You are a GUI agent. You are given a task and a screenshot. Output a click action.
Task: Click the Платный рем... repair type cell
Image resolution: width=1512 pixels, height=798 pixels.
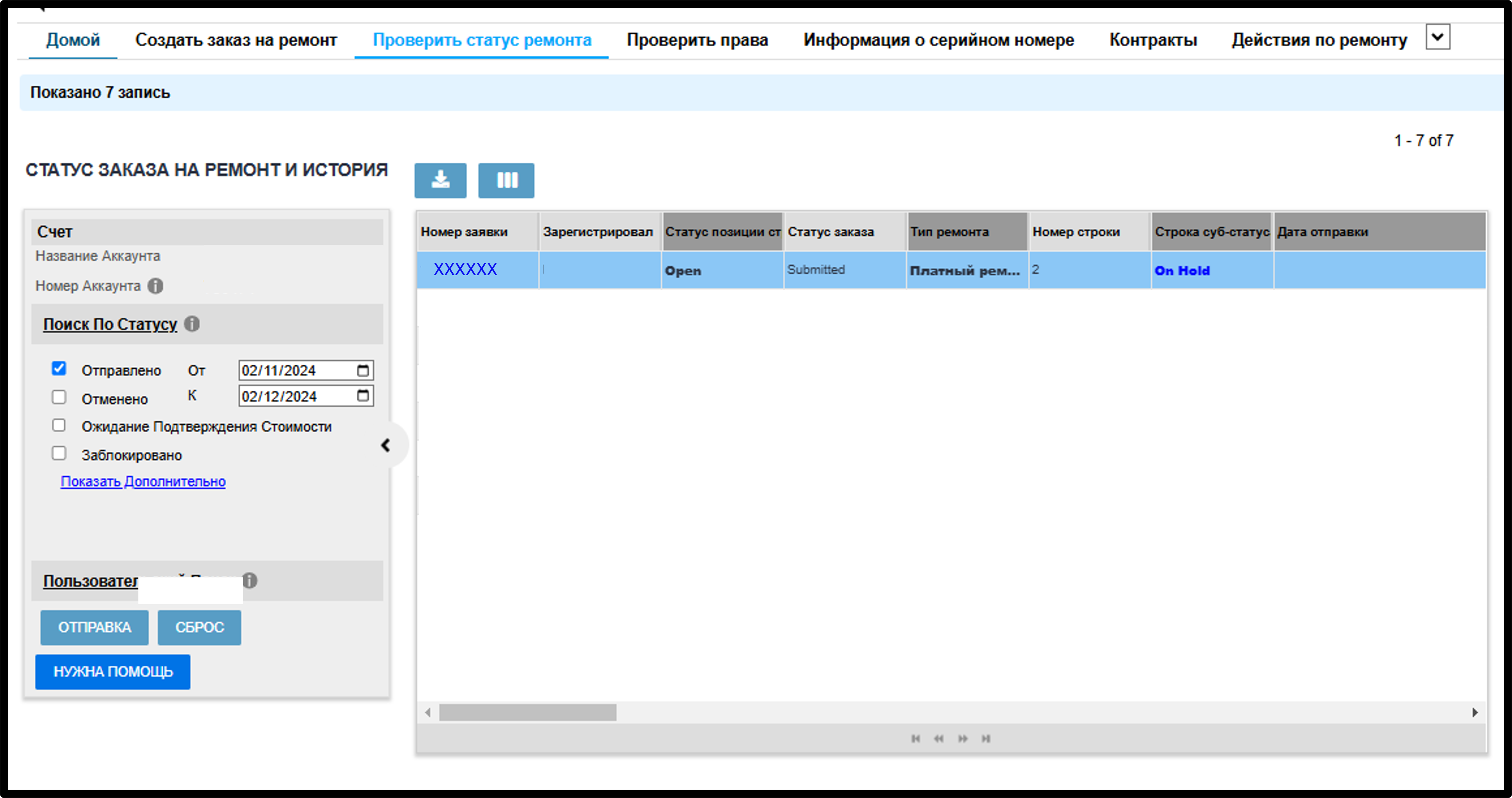click(967, 271)
